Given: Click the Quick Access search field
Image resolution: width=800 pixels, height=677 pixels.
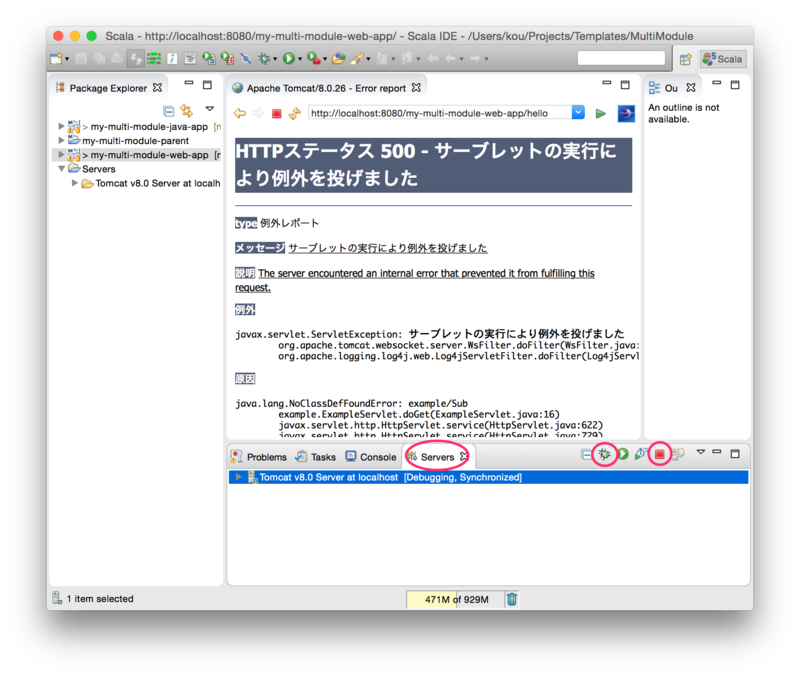Looking at the screenshot, I should pyautogui.click(x=621, y=58).
